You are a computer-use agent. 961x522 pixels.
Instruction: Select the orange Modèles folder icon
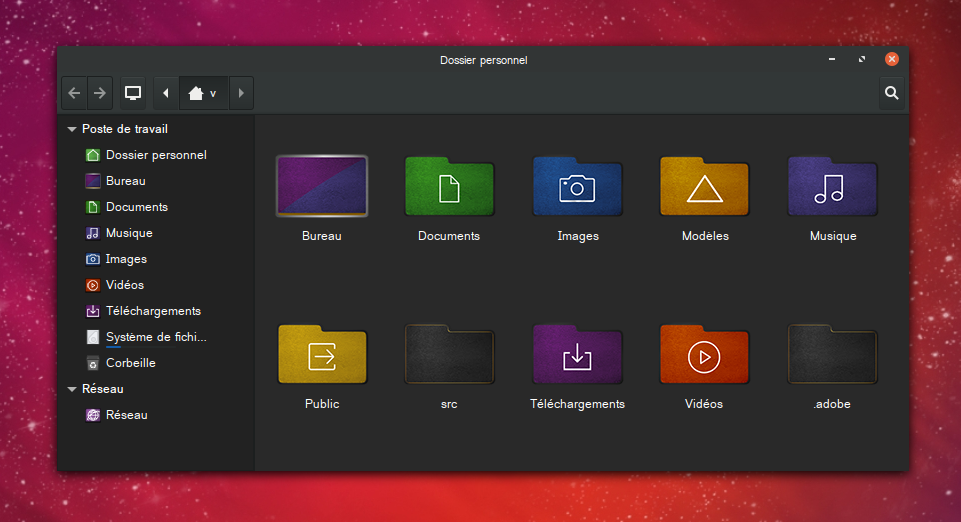coord(704,187)
